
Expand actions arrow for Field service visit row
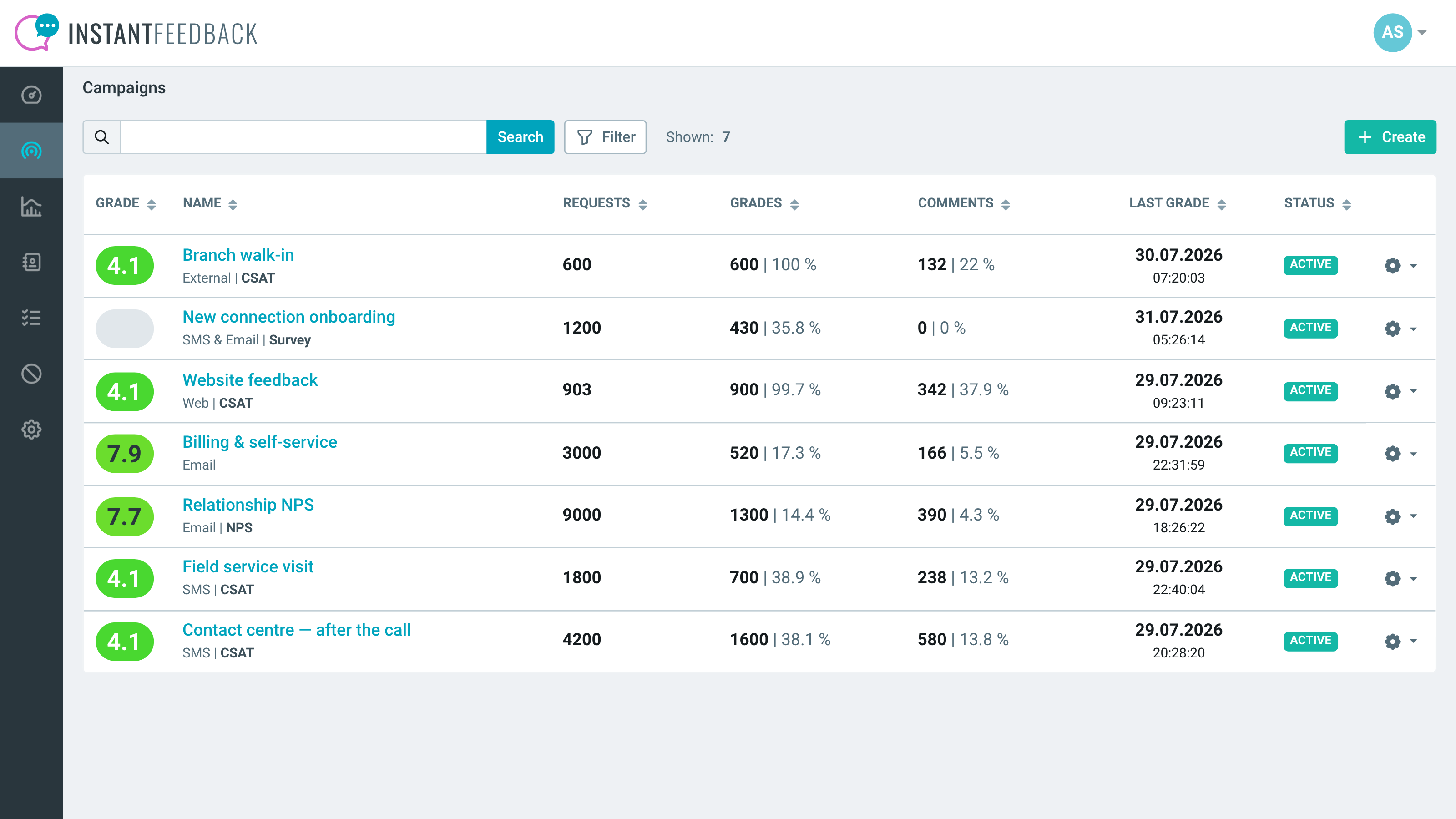coord(1414,578)
